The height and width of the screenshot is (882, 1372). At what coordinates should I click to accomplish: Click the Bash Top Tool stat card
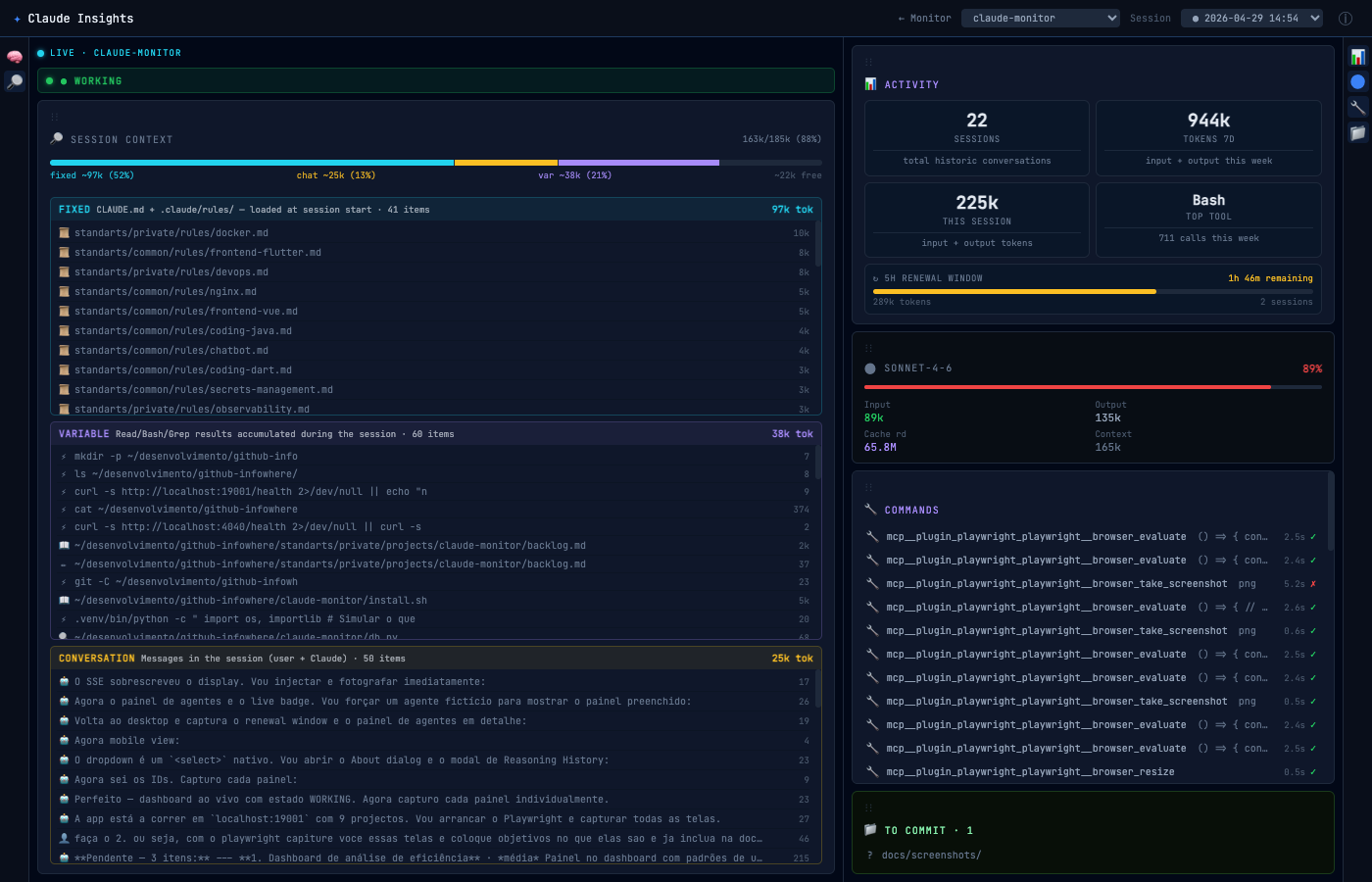tap(1208, 220)
